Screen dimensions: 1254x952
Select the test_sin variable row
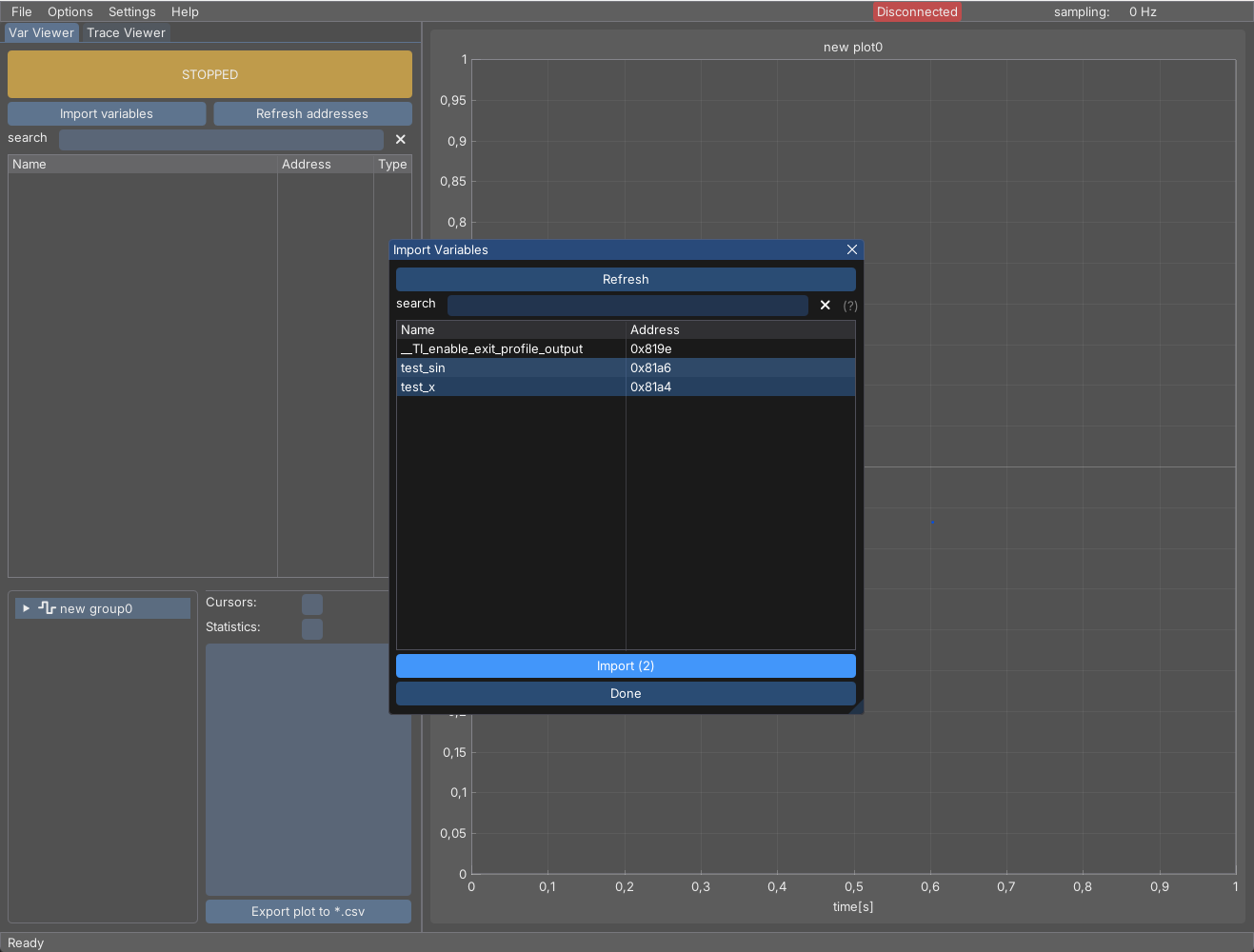pyautogui.click(x=511, y=367)
